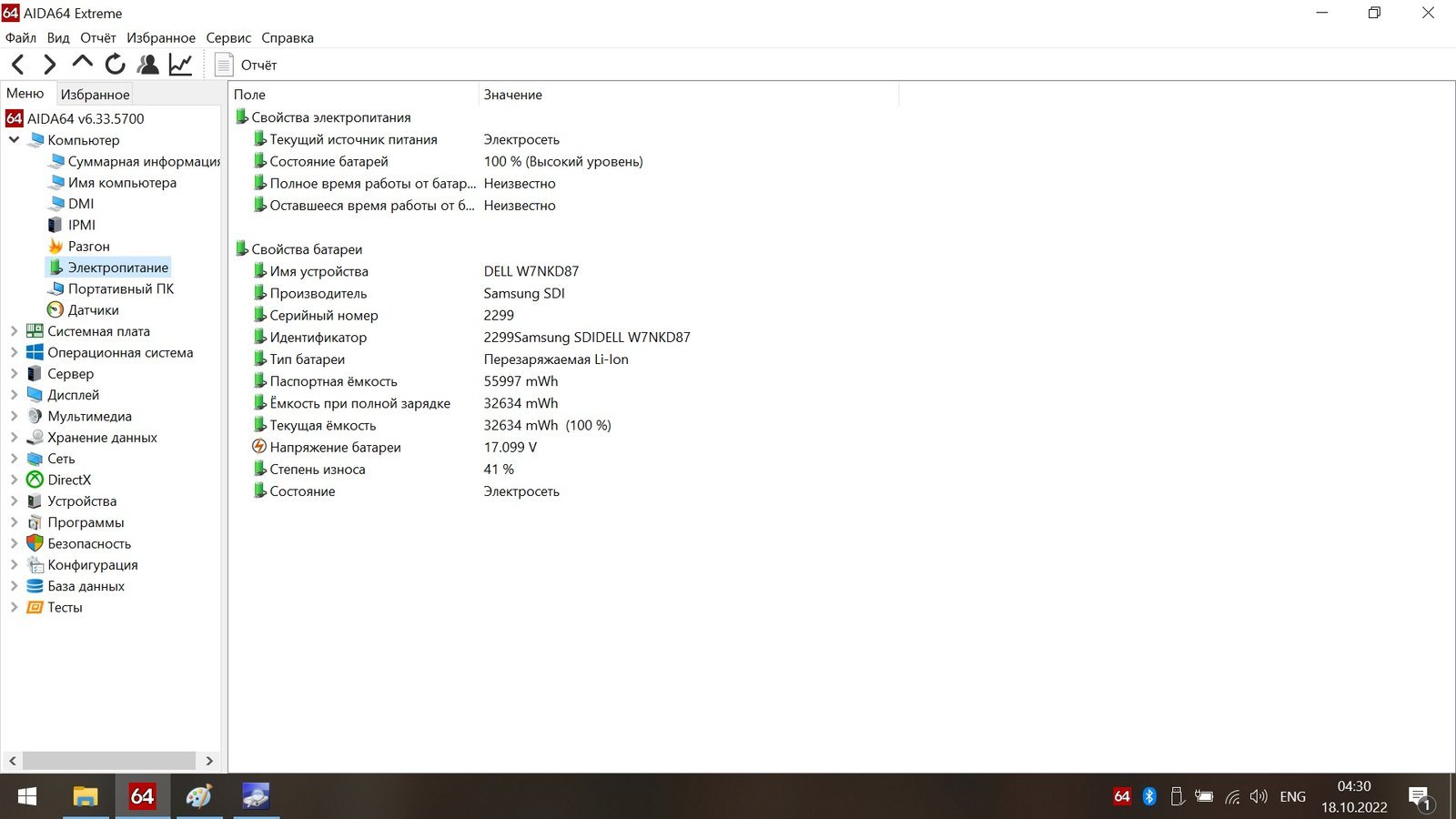Expand the Устройства tree node
This screenshot has width=1456, height=819.
(x=14, y=500)
